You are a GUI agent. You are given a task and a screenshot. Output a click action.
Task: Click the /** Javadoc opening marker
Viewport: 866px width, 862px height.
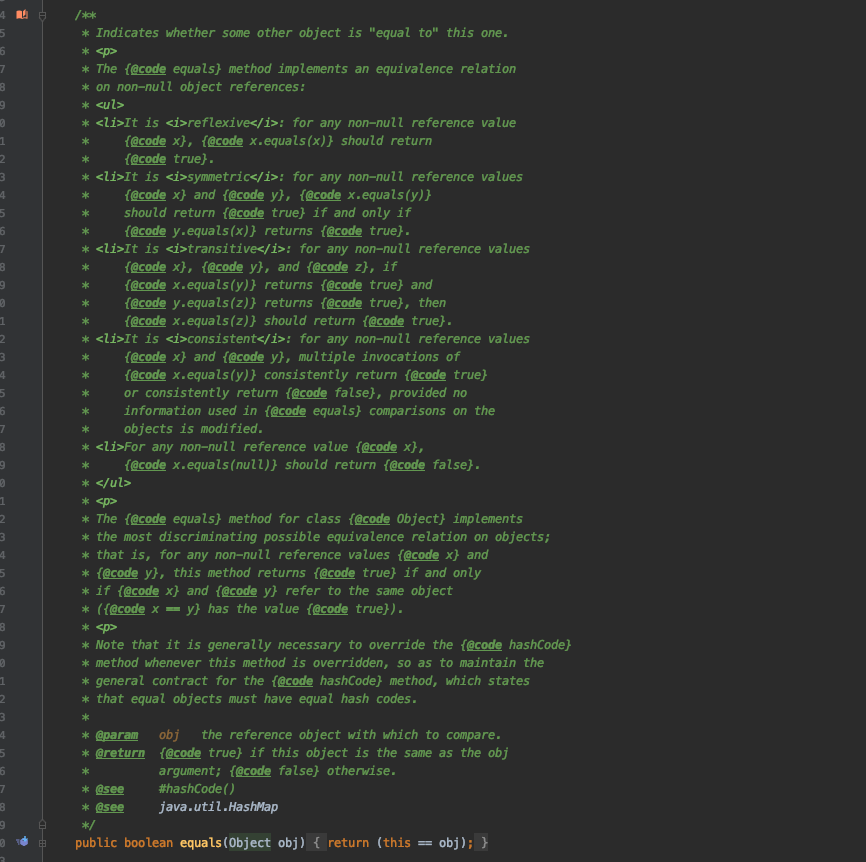pyautogui.click(x=86, y=15)
